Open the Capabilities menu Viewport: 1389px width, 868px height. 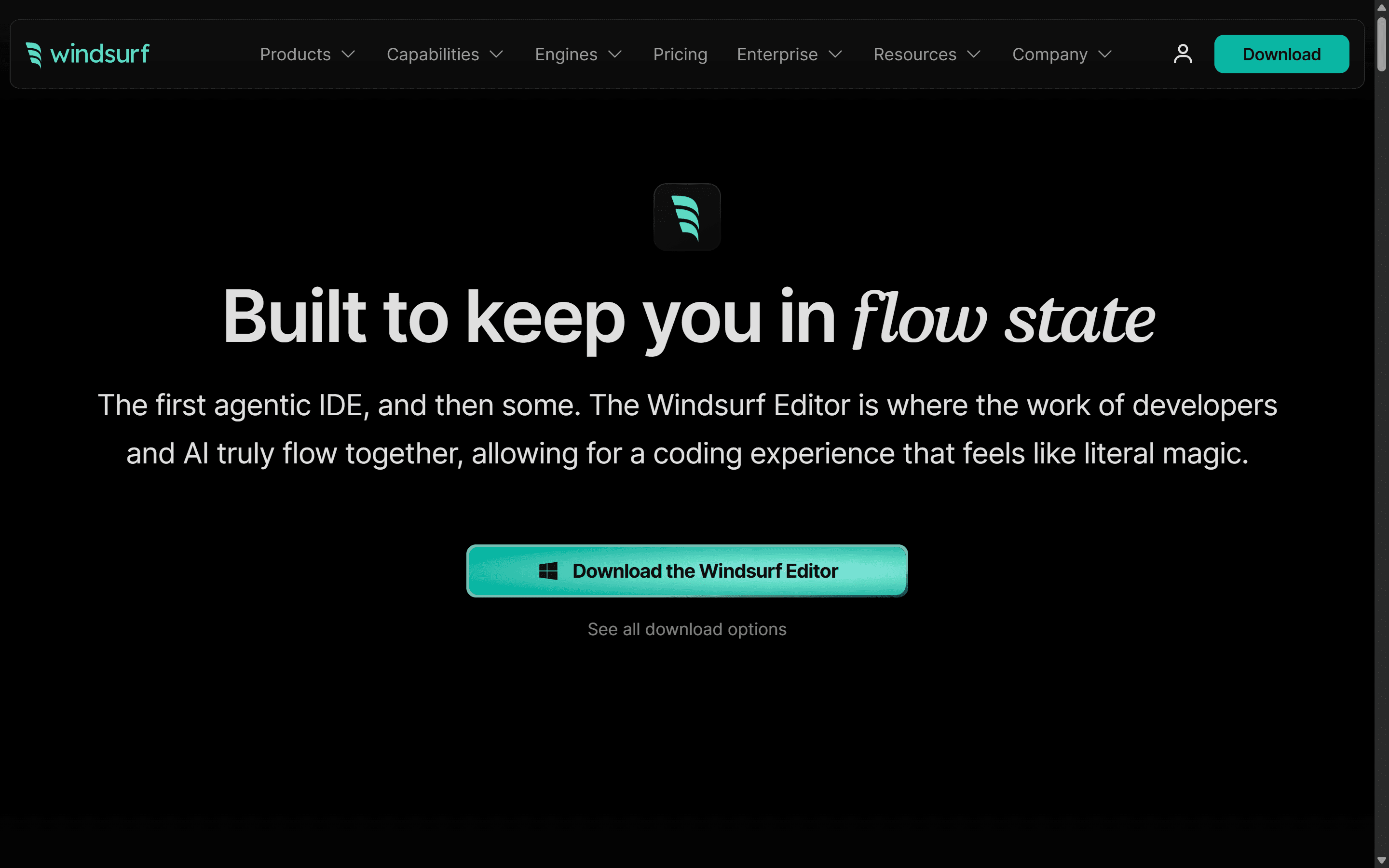click(446, 54)
